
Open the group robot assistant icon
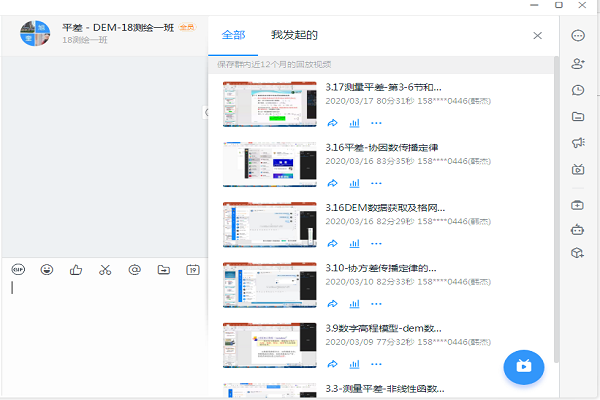[577, 230]
